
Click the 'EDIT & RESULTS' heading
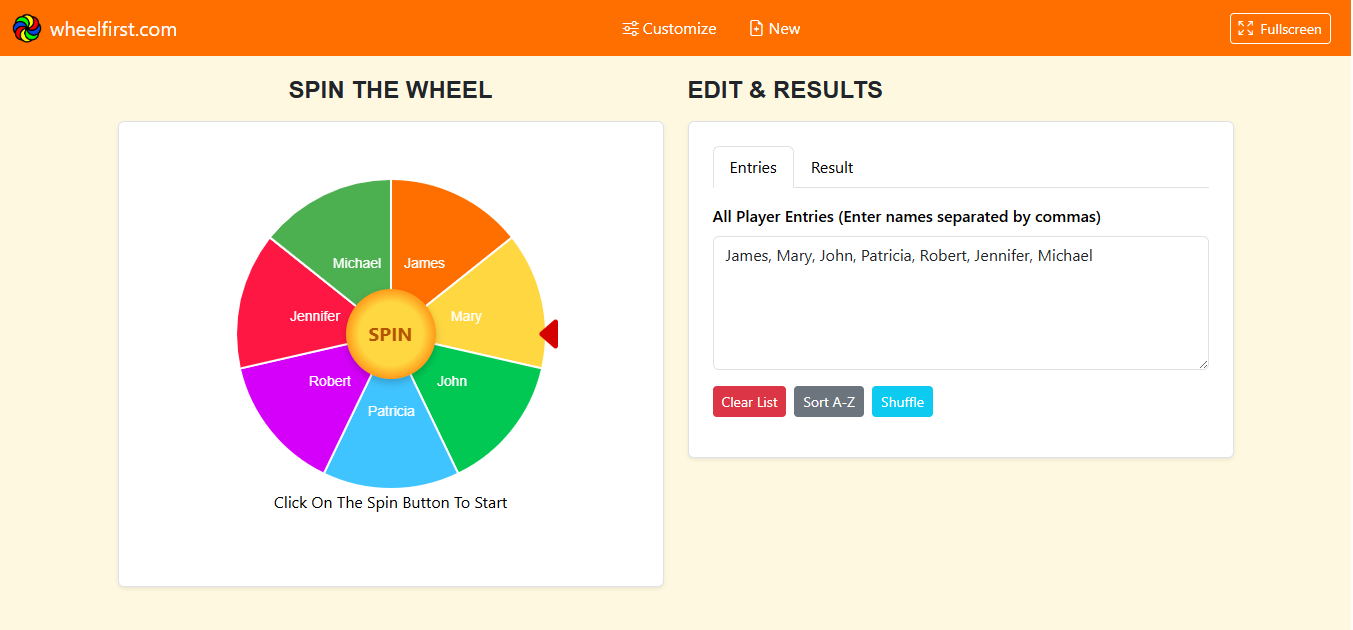click(x=785, y=90)
